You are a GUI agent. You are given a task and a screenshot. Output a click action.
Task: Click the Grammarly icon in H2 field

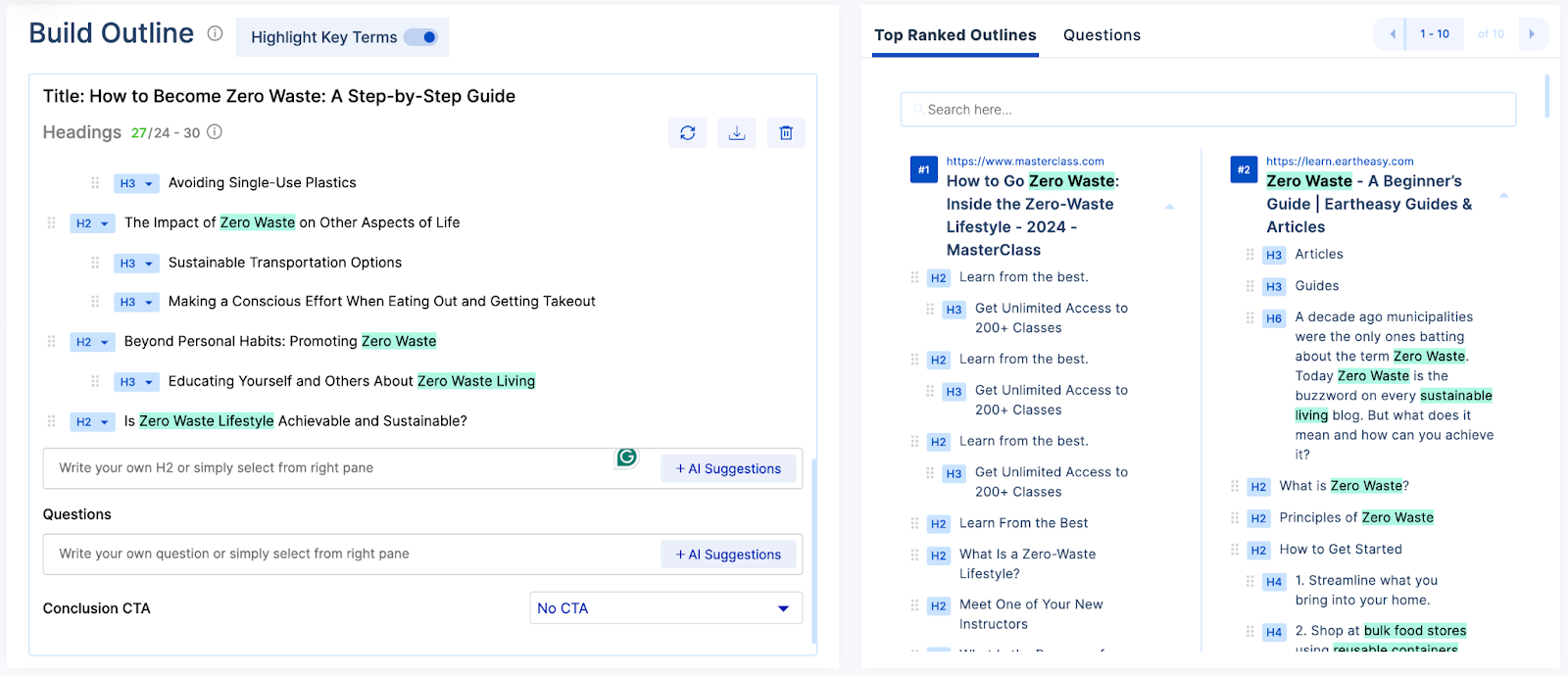point(627,457)
